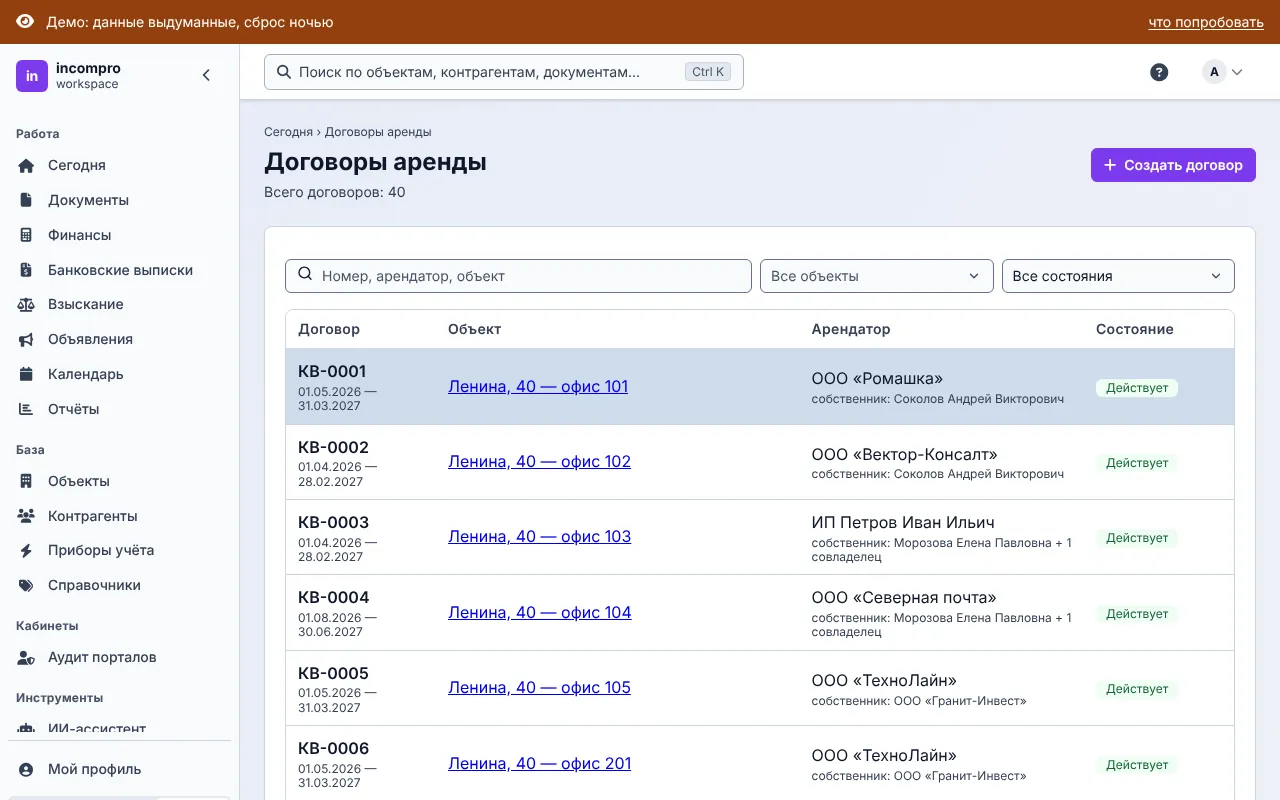1280x800 pixels.
Task: Click the eye icon in demo banner
Action: [x=25, y=22]
